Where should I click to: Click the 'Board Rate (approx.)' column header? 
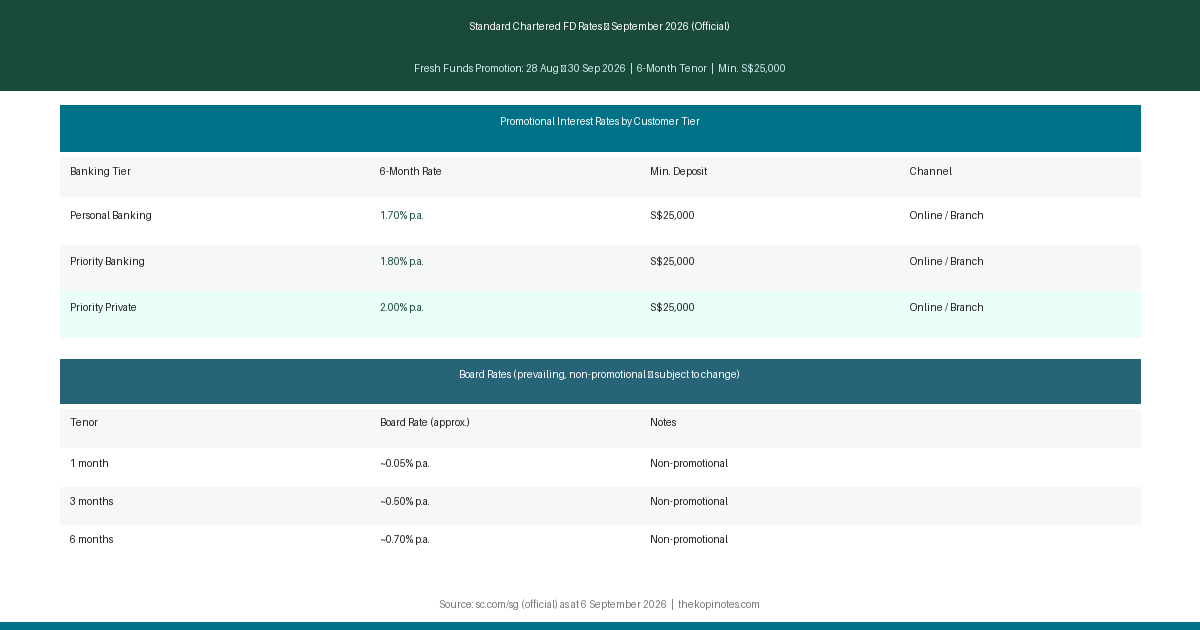[x=425, y=422]
